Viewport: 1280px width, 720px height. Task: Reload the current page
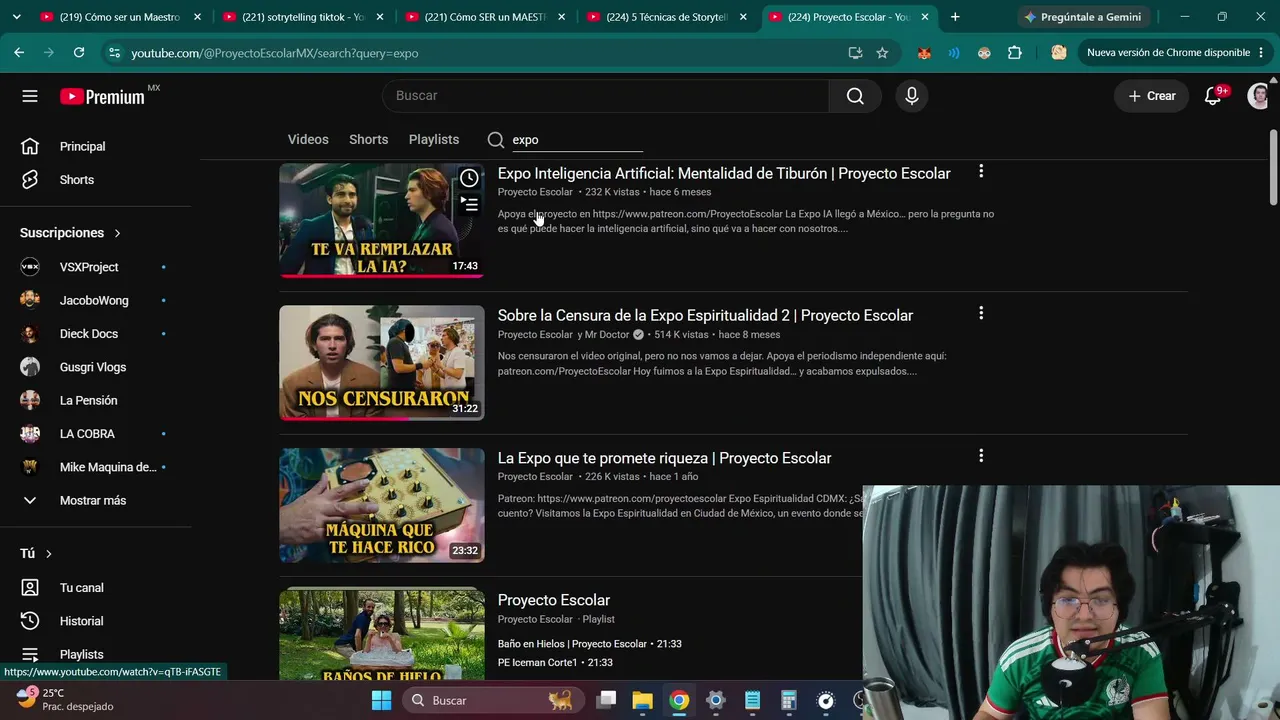[x=79, y=53]
